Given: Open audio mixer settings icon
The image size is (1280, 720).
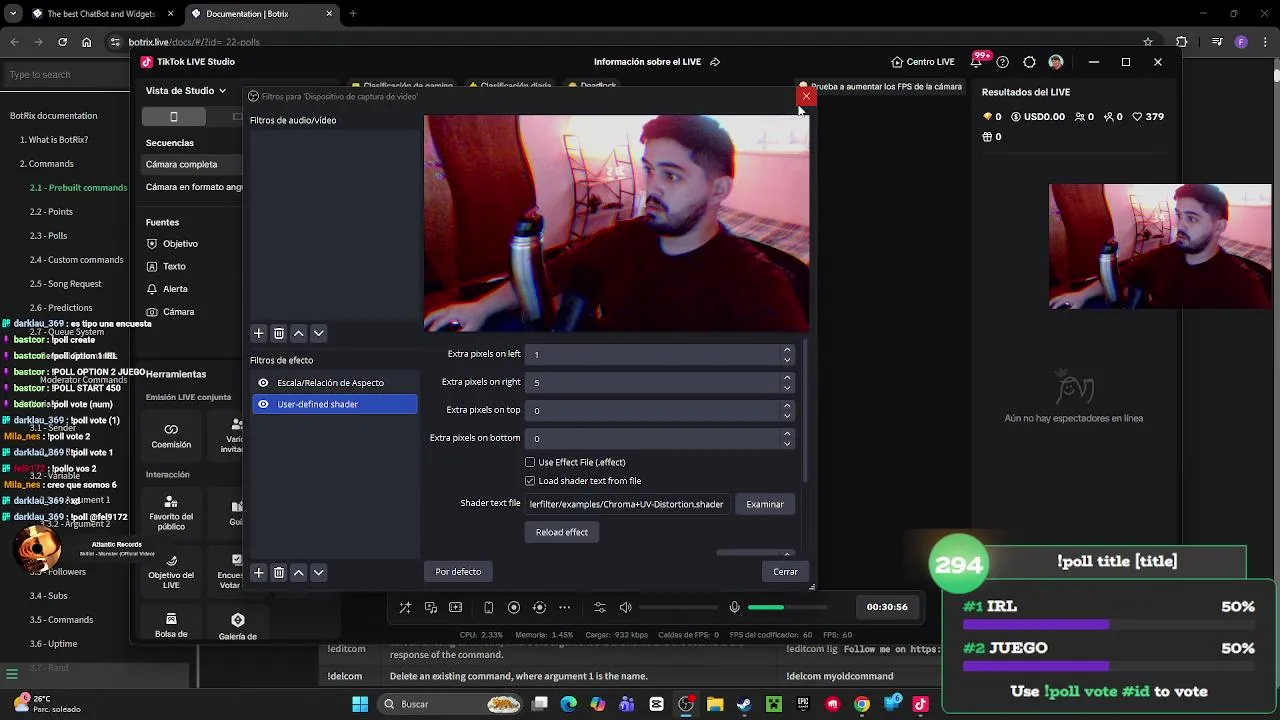Looking at the screenshot, I should (x=600, y=607).
